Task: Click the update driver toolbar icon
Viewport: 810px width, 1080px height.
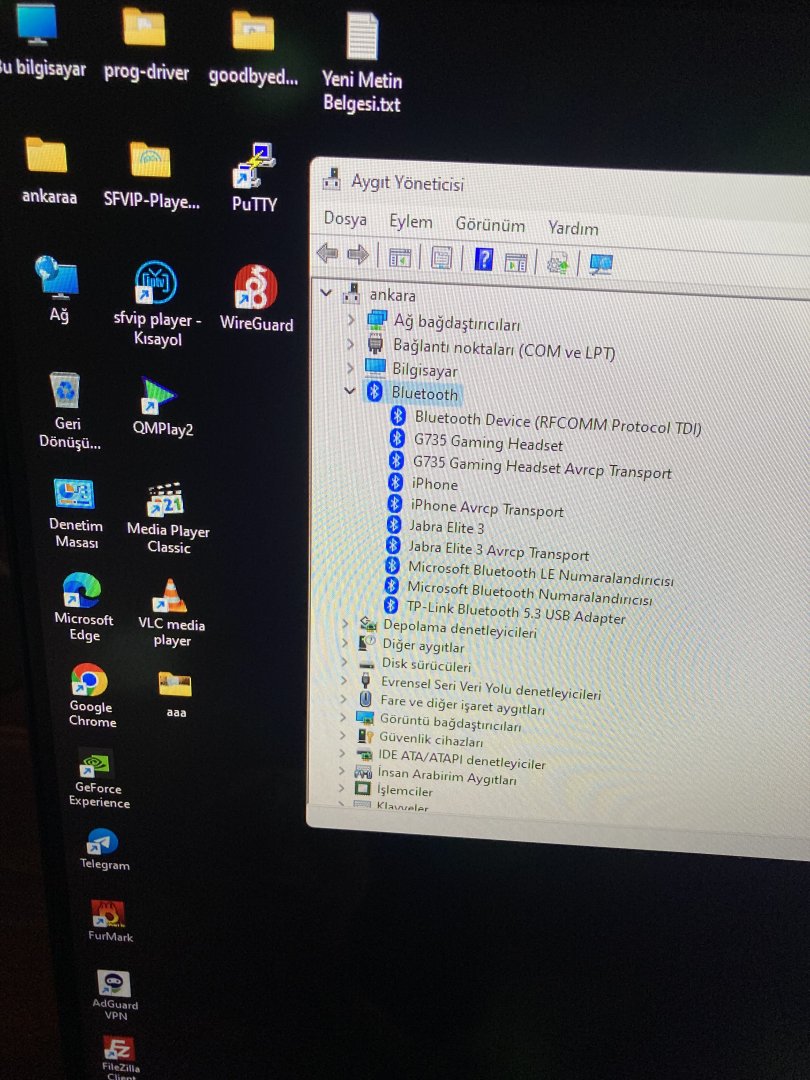Action: [x=557, y=262]
